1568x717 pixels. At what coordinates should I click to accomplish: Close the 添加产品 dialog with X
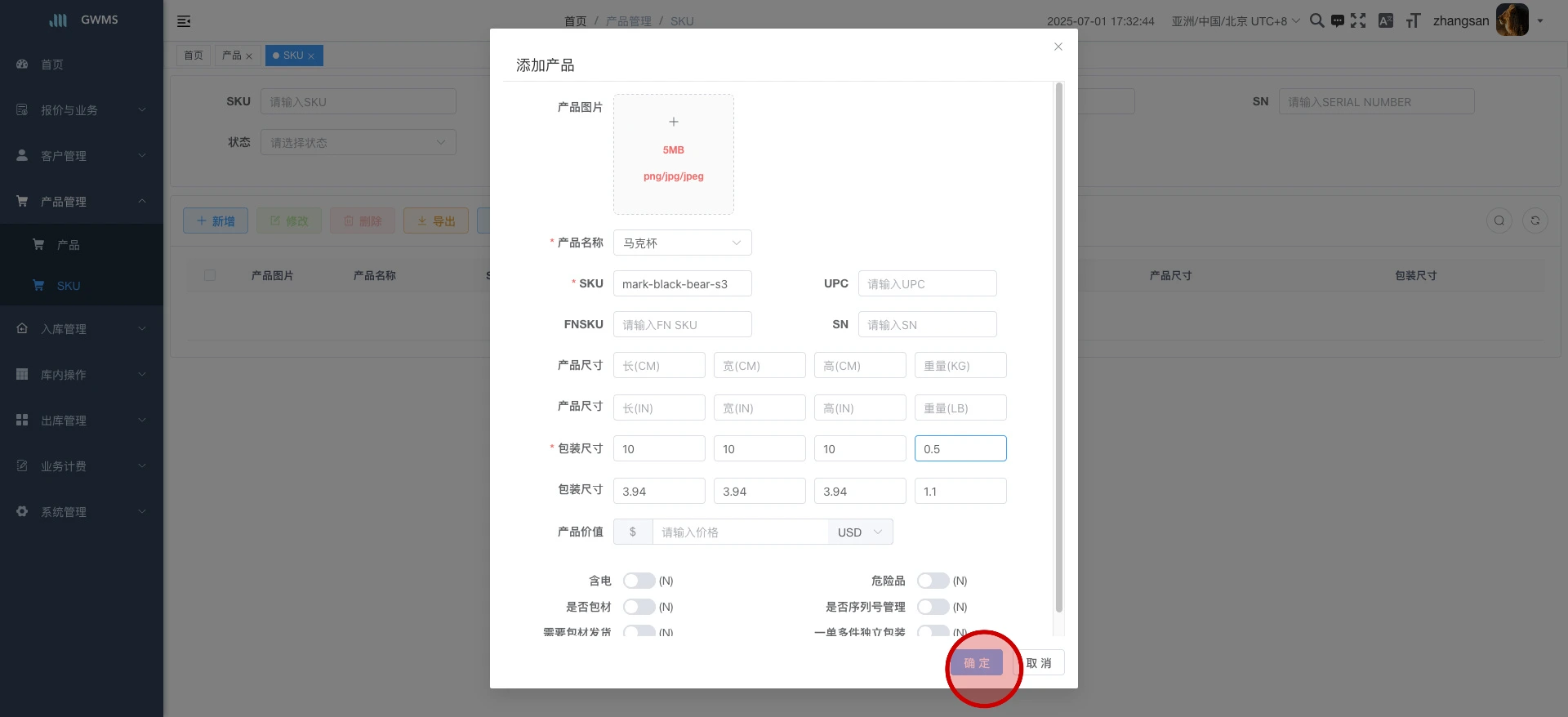pos(1058,47)
